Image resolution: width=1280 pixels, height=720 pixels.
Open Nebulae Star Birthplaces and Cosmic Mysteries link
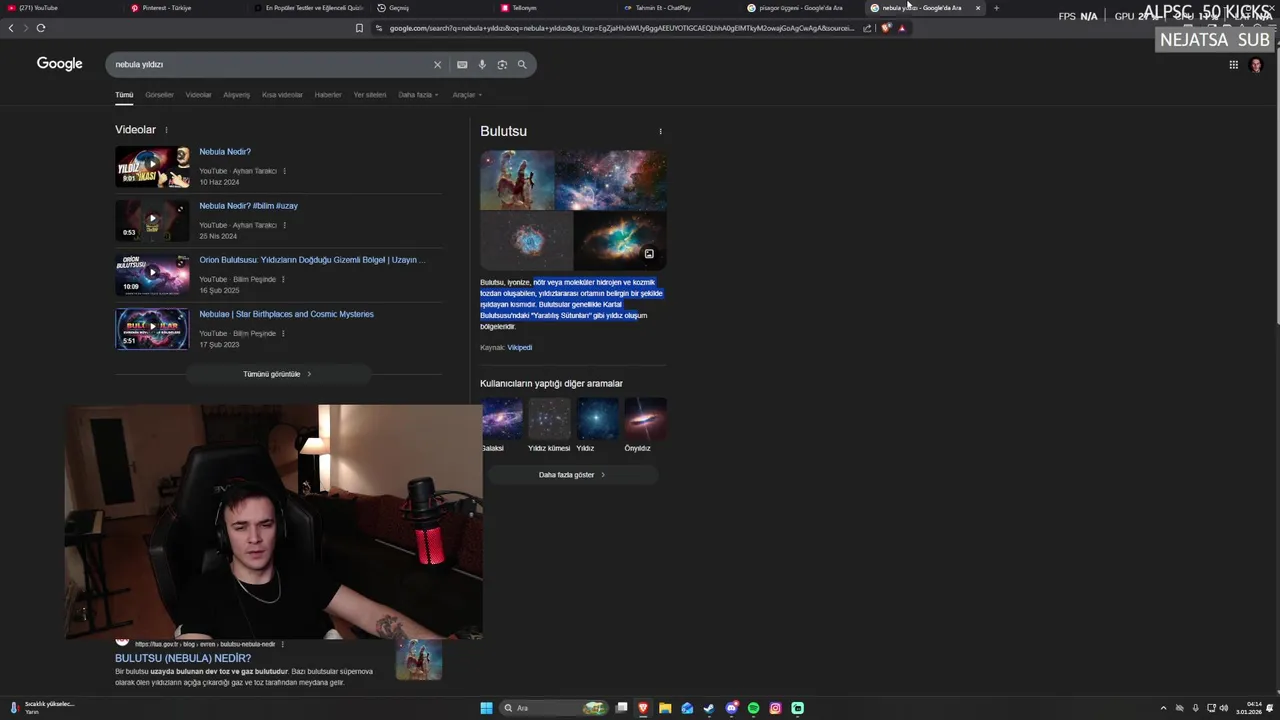(286, 314)
